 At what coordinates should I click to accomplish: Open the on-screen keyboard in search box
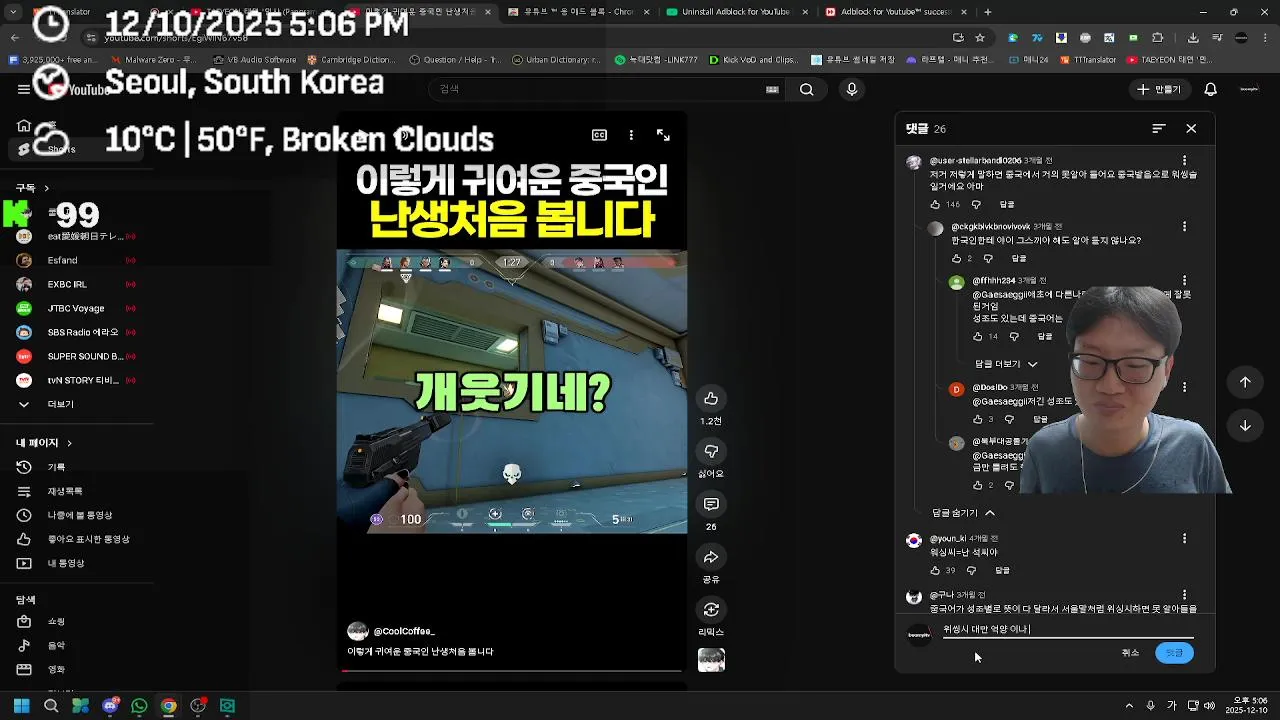click(772, 90)
